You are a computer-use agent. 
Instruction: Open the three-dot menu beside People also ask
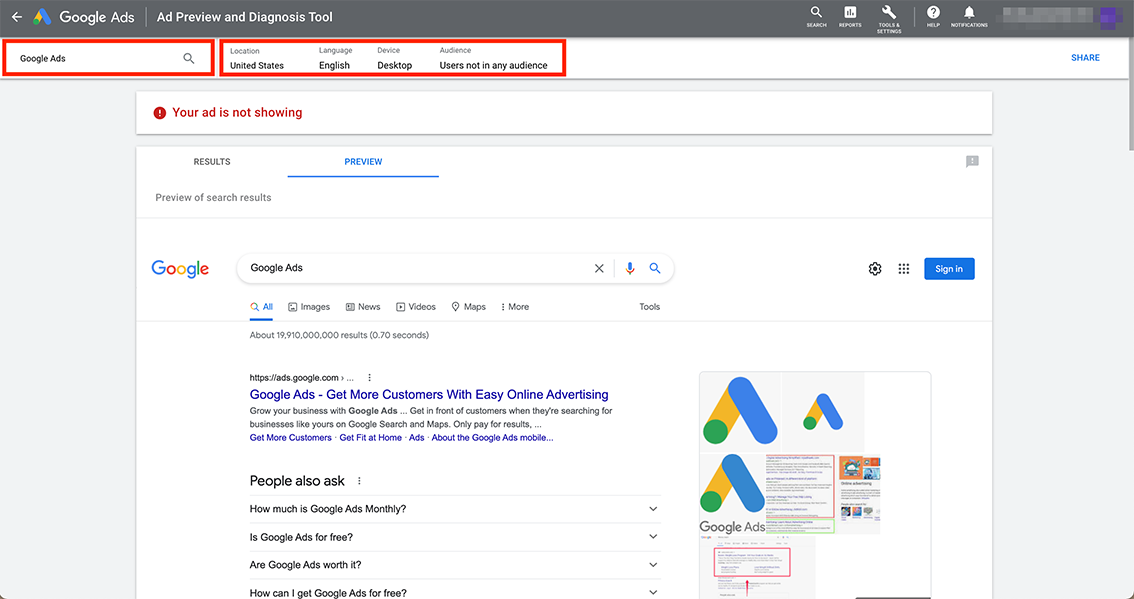coord(359,481)
